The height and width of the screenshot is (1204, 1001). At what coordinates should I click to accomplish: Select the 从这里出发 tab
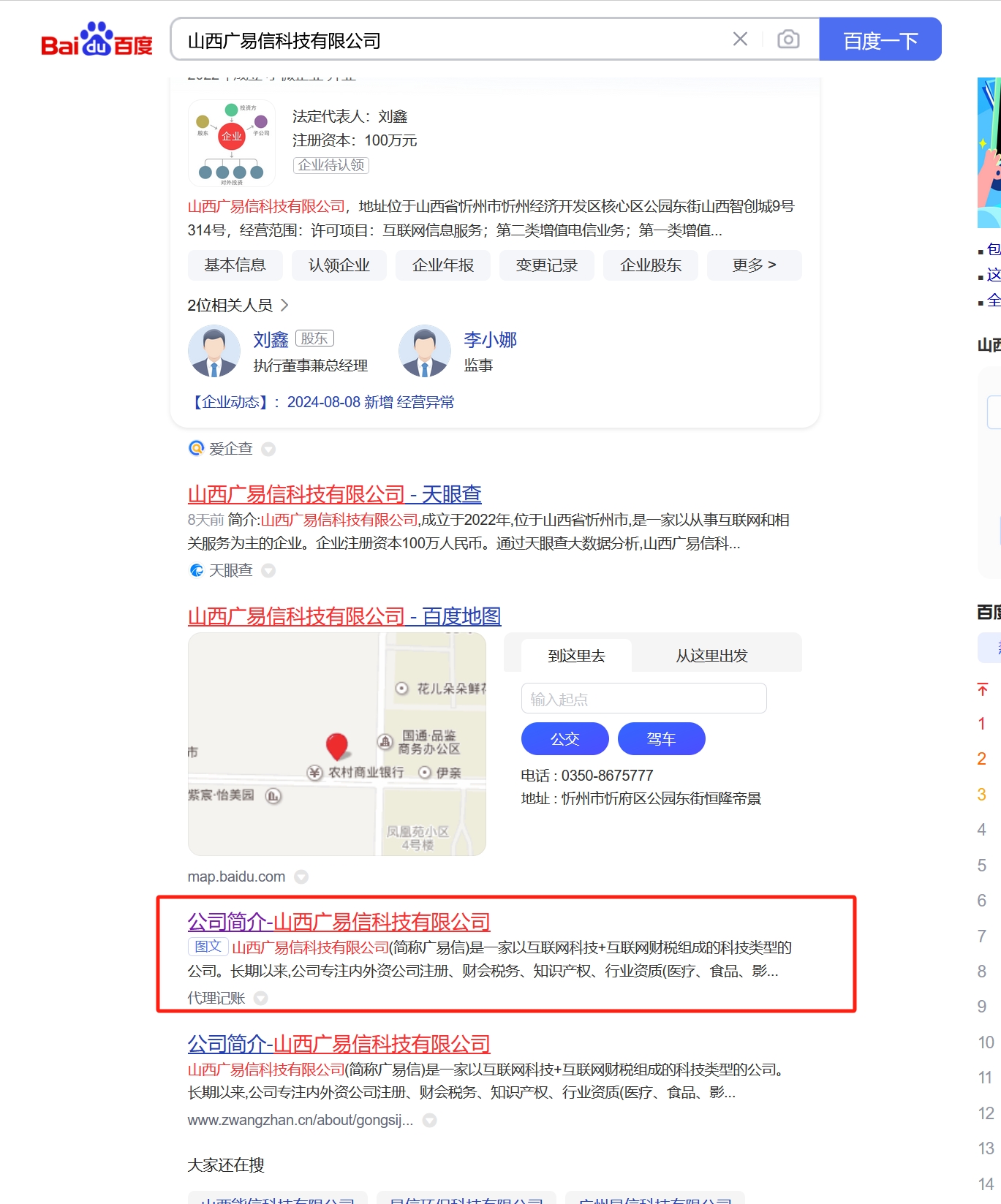point(711,656)
